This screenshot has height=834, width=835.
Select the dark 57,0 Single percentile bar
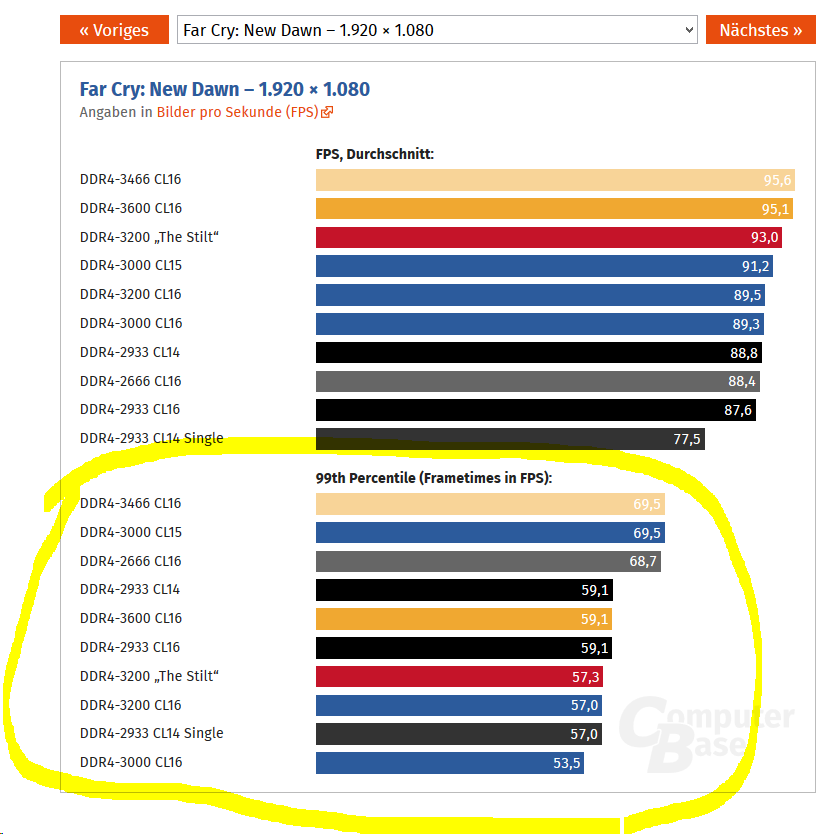(x=459, y=734)
